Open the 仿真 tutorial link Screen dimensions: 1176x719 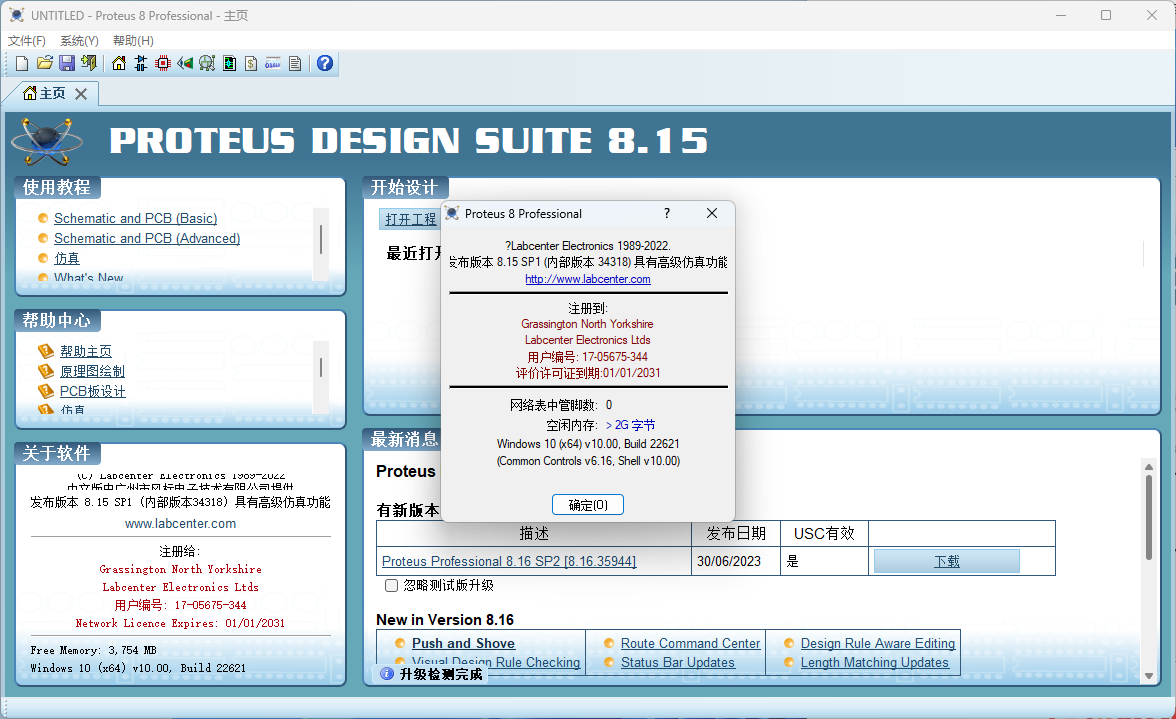67,258
